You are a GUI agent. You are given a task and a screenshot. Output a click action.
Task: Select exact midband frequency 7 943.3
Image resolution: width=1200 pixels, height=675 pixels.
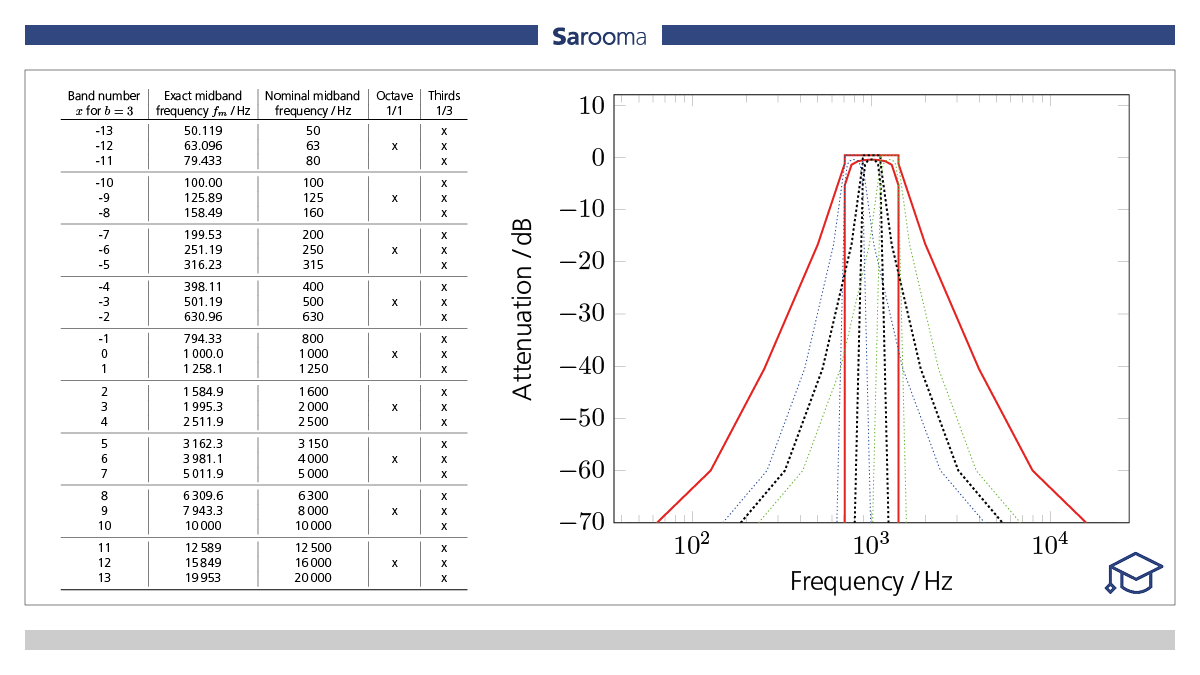204,511
